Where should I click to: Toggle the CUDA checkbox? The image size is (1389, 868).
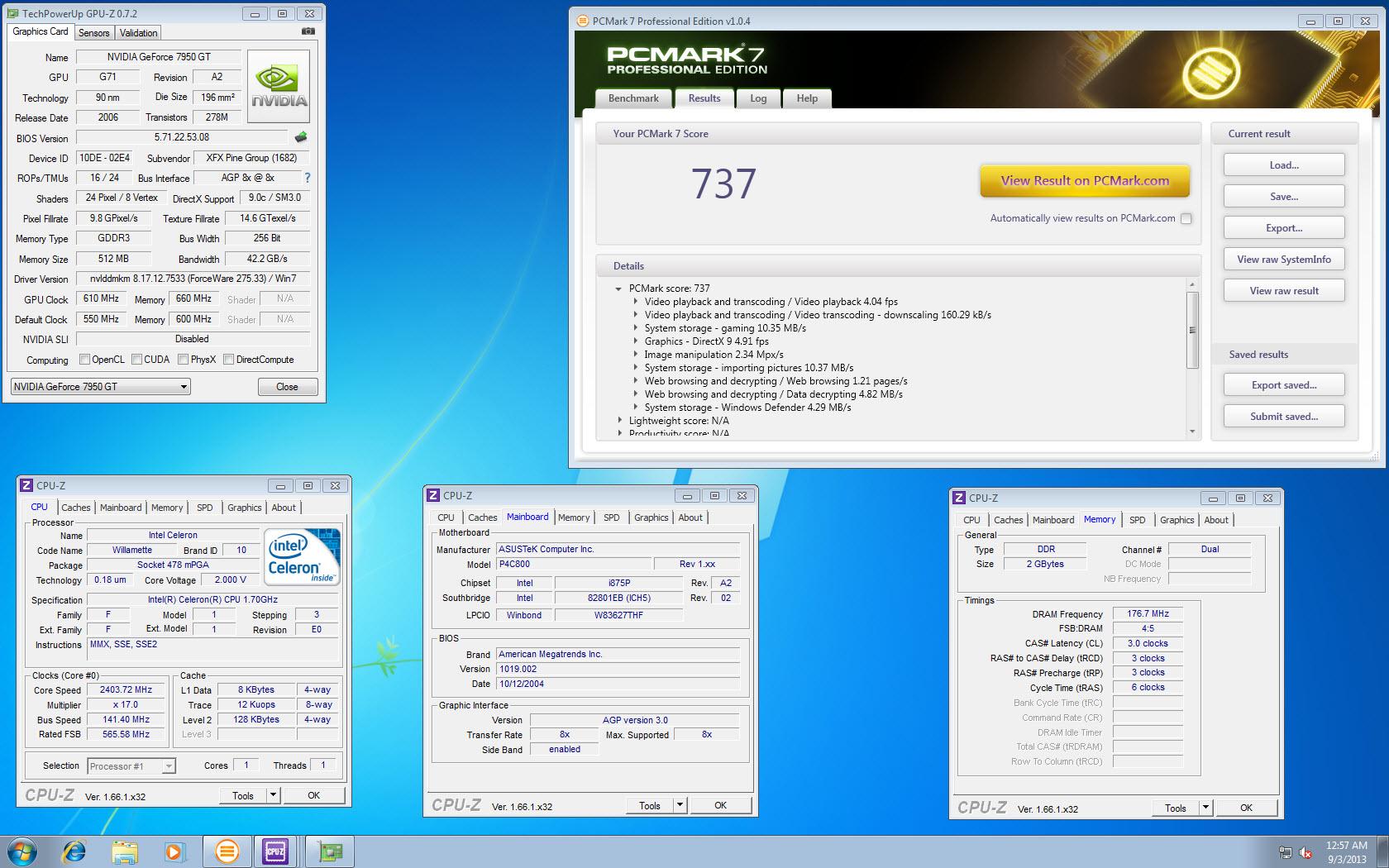coord(136,360)
